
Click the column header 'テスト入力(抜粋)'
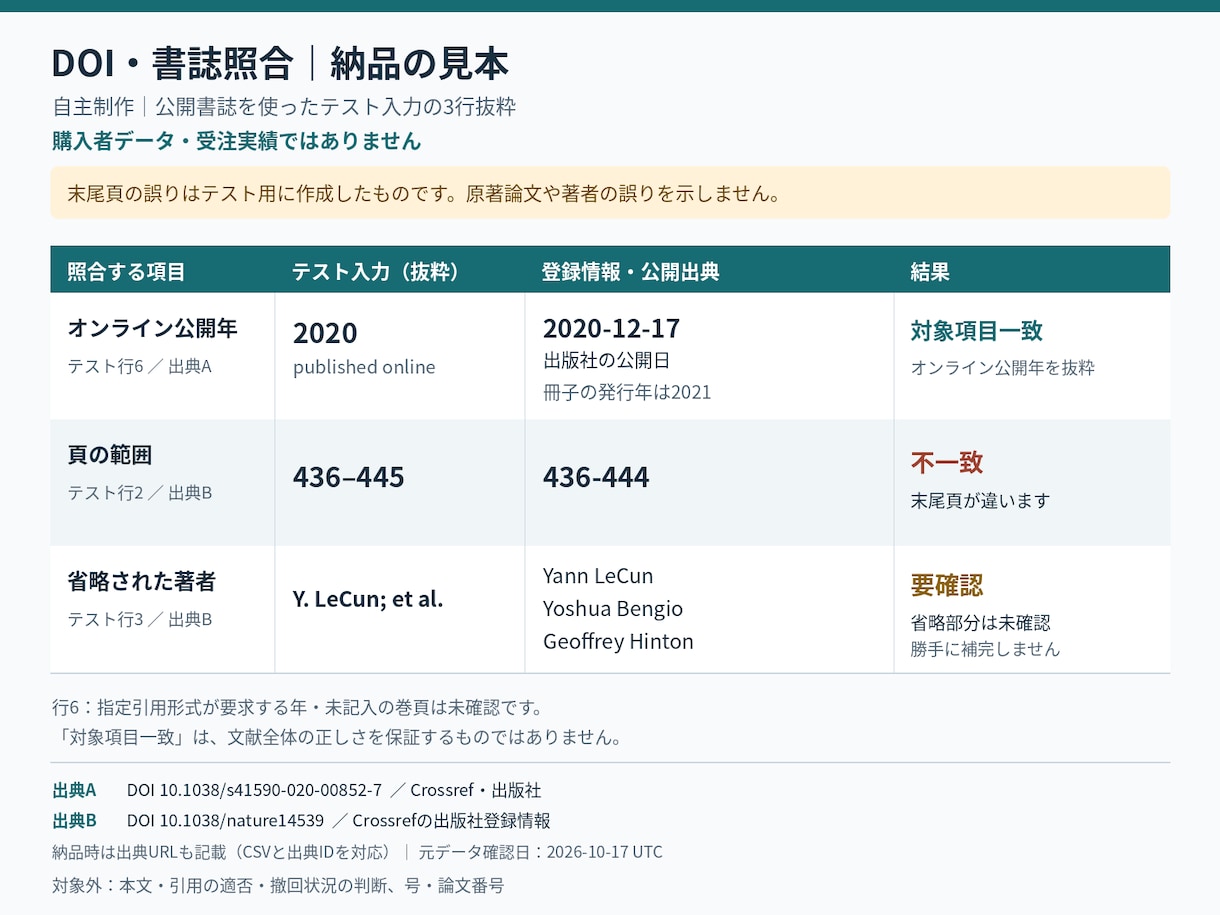coord(375,272)
